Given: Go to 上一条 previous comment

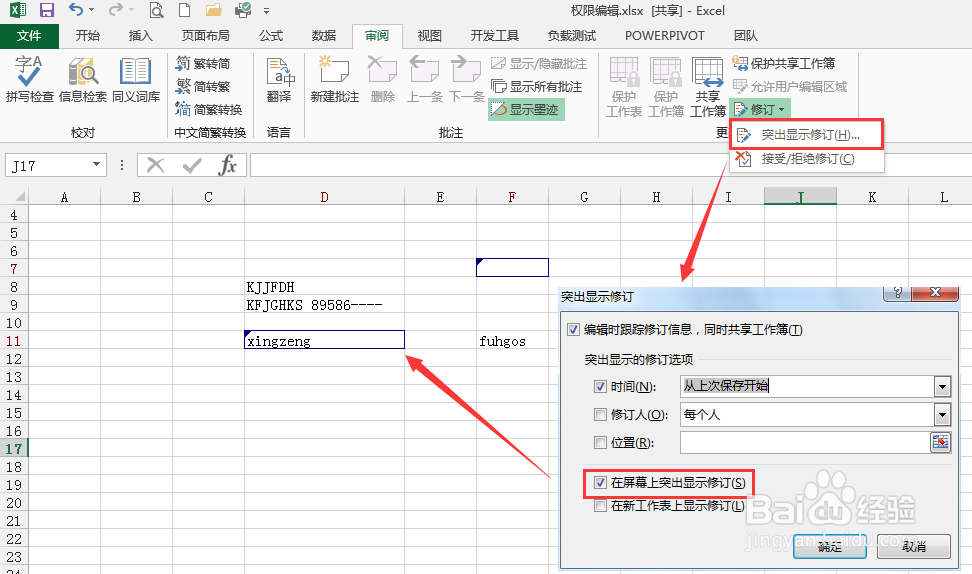Looking at the screenshot, I should pyautogui.click(x=425, y=79).
